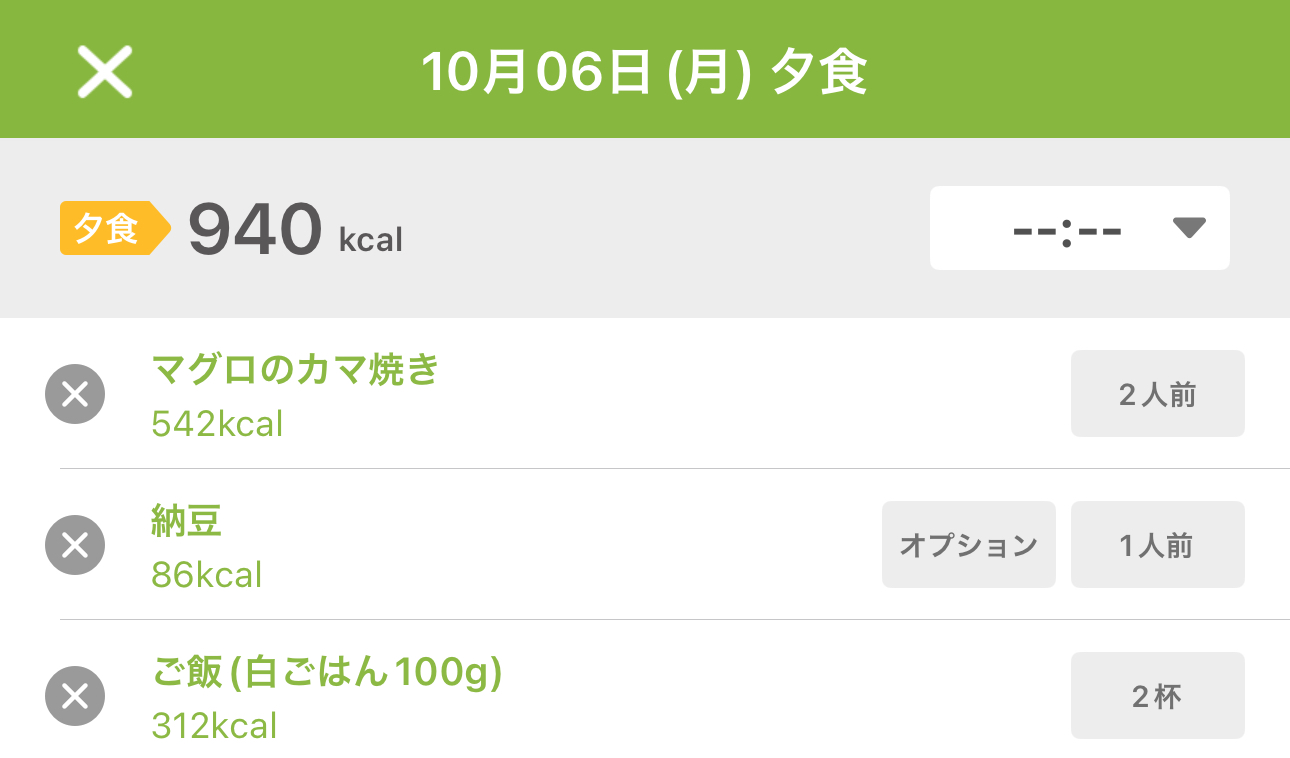Click the 542kcal value under マグロのカマ焼き
Image resolution: width=1290 pixels, height=758 pixels.
[x=217, y=424]
